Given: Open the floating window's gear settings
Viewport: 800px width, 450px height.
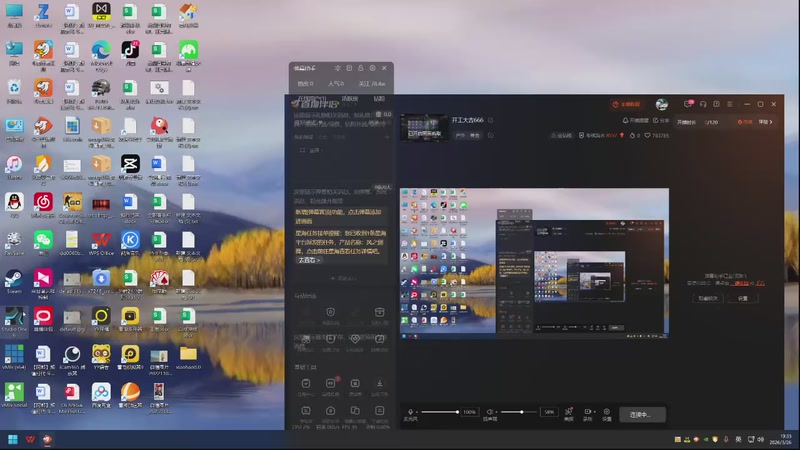Looking at the screenshot, I should [x=372, y=68].
